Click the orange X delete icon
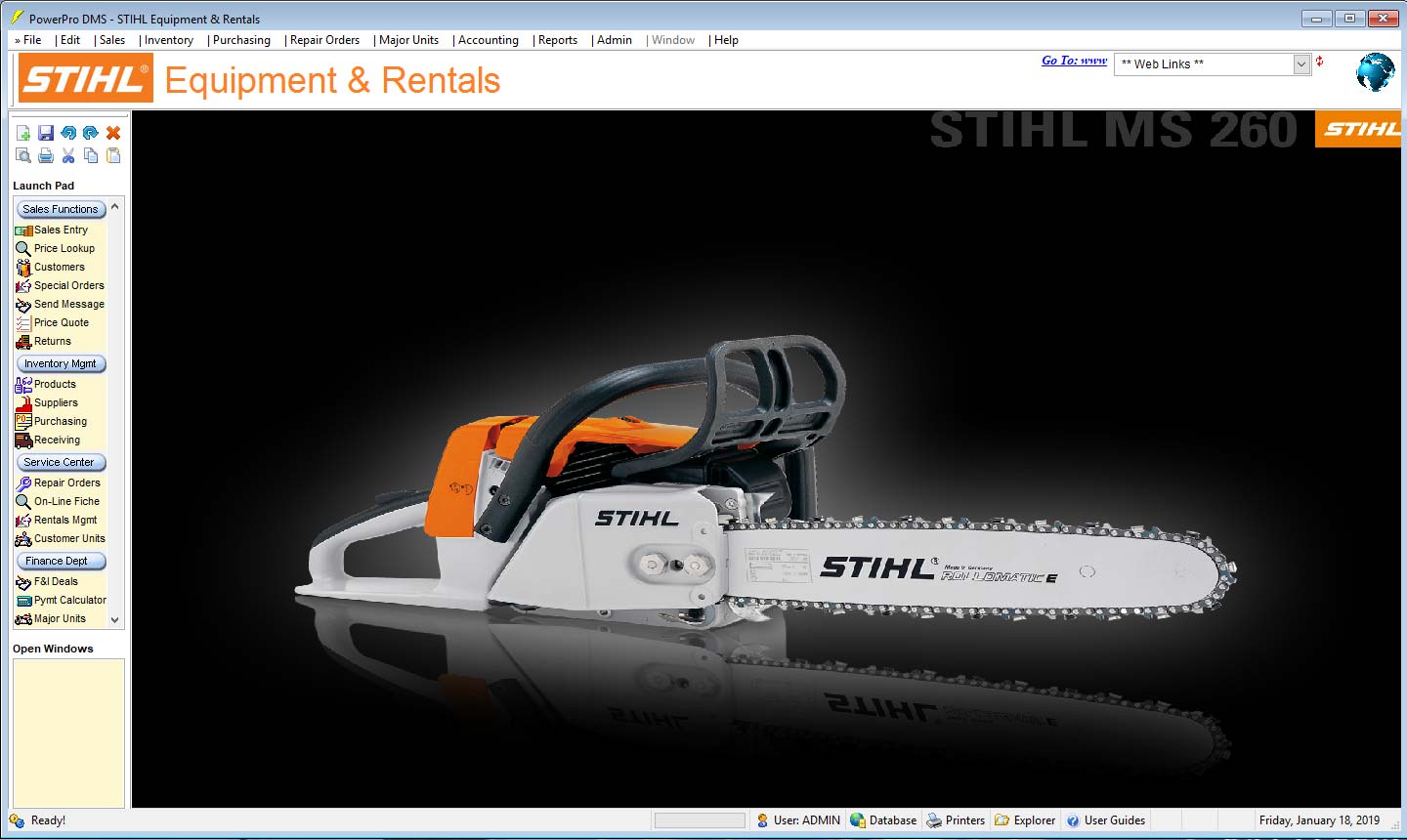 coord(113,133)
